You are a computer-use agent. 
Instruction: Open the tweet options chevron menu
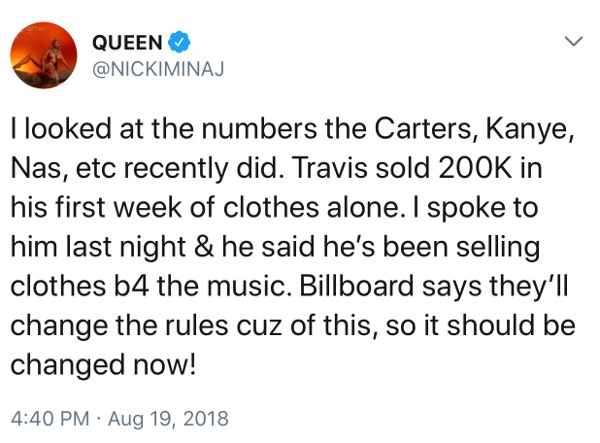[x=574, y=41]
